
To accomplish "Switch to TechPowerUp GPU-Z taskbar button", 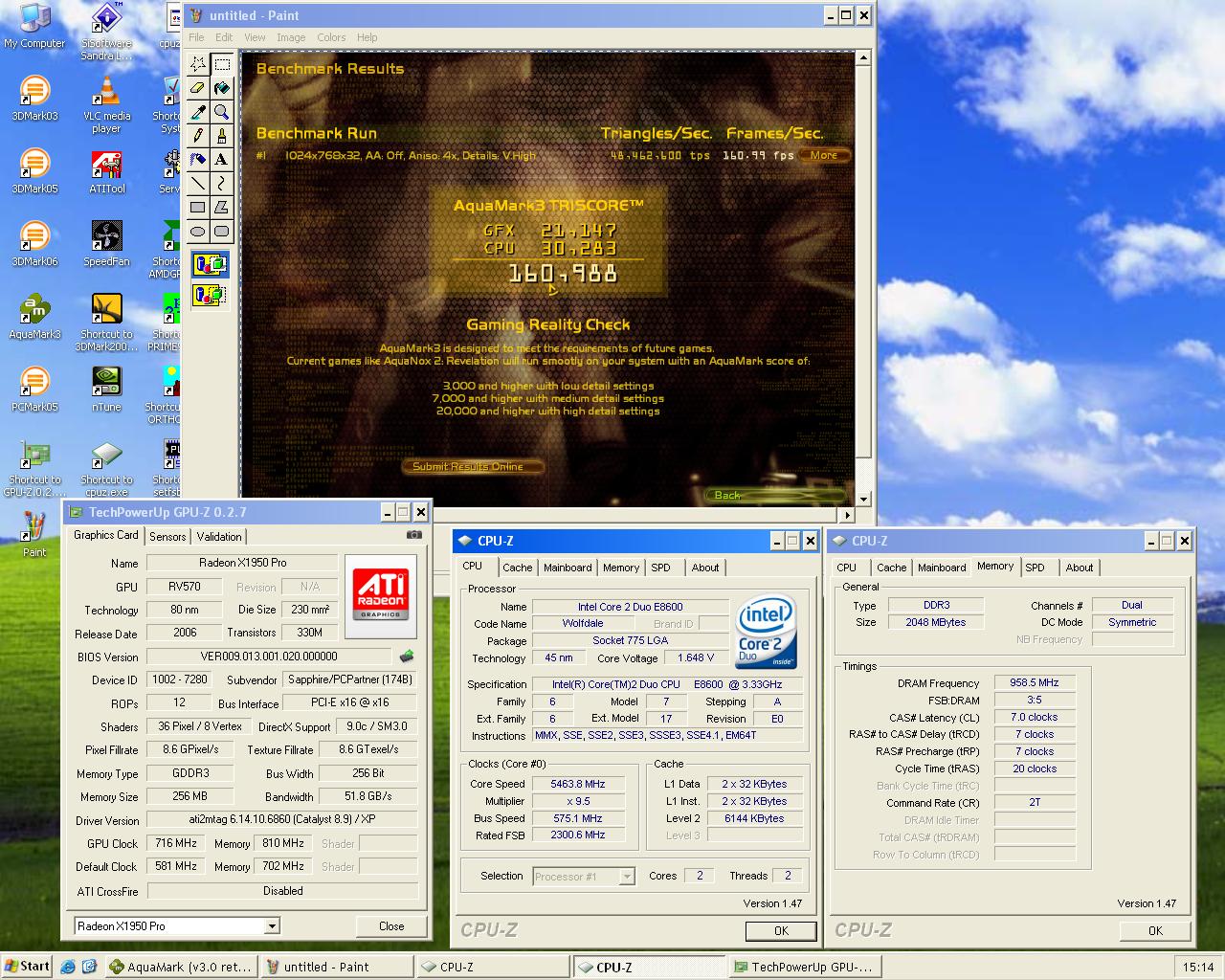I will point(805,967).
